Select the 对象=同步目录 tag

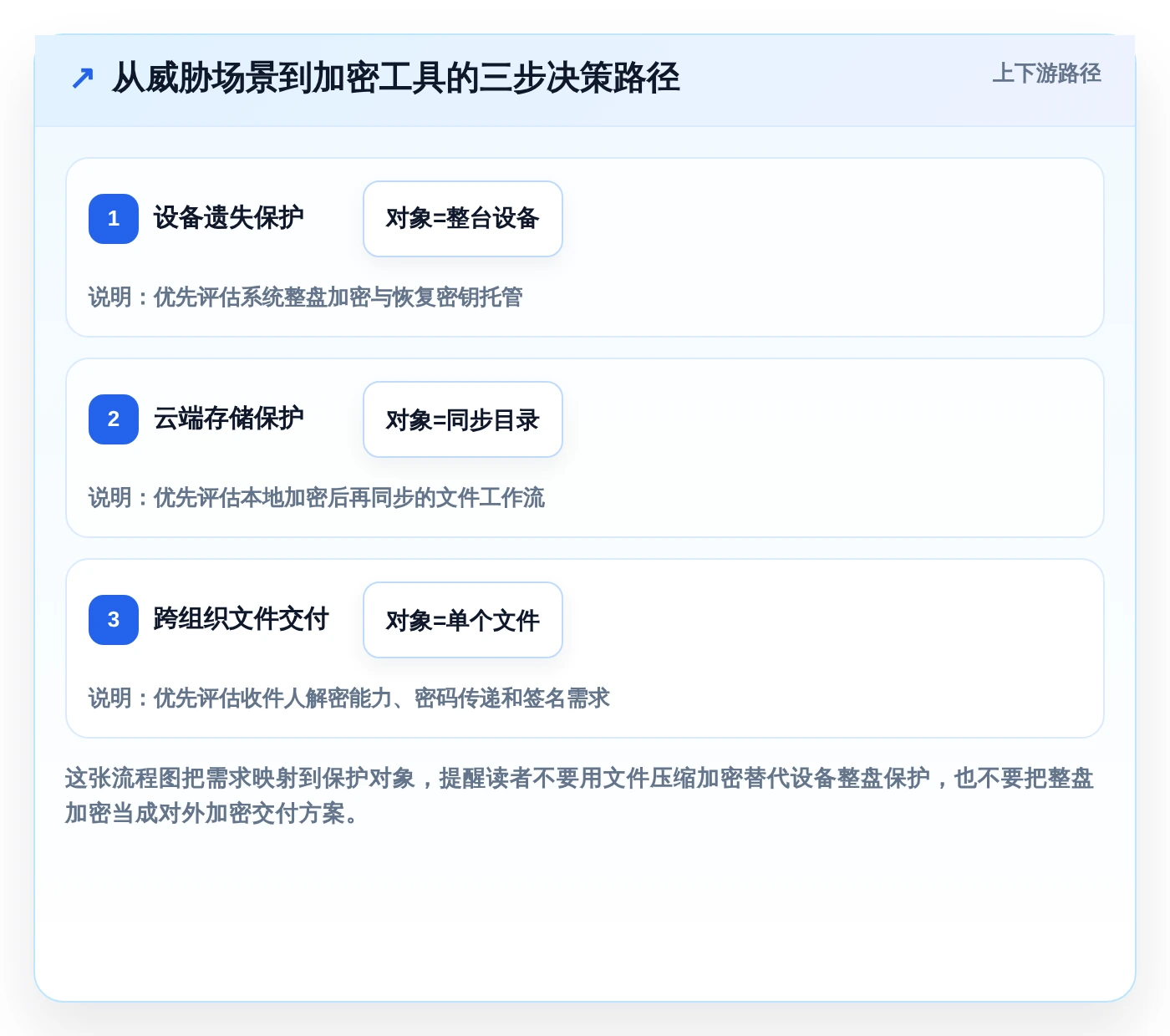[x=463, y=419]
